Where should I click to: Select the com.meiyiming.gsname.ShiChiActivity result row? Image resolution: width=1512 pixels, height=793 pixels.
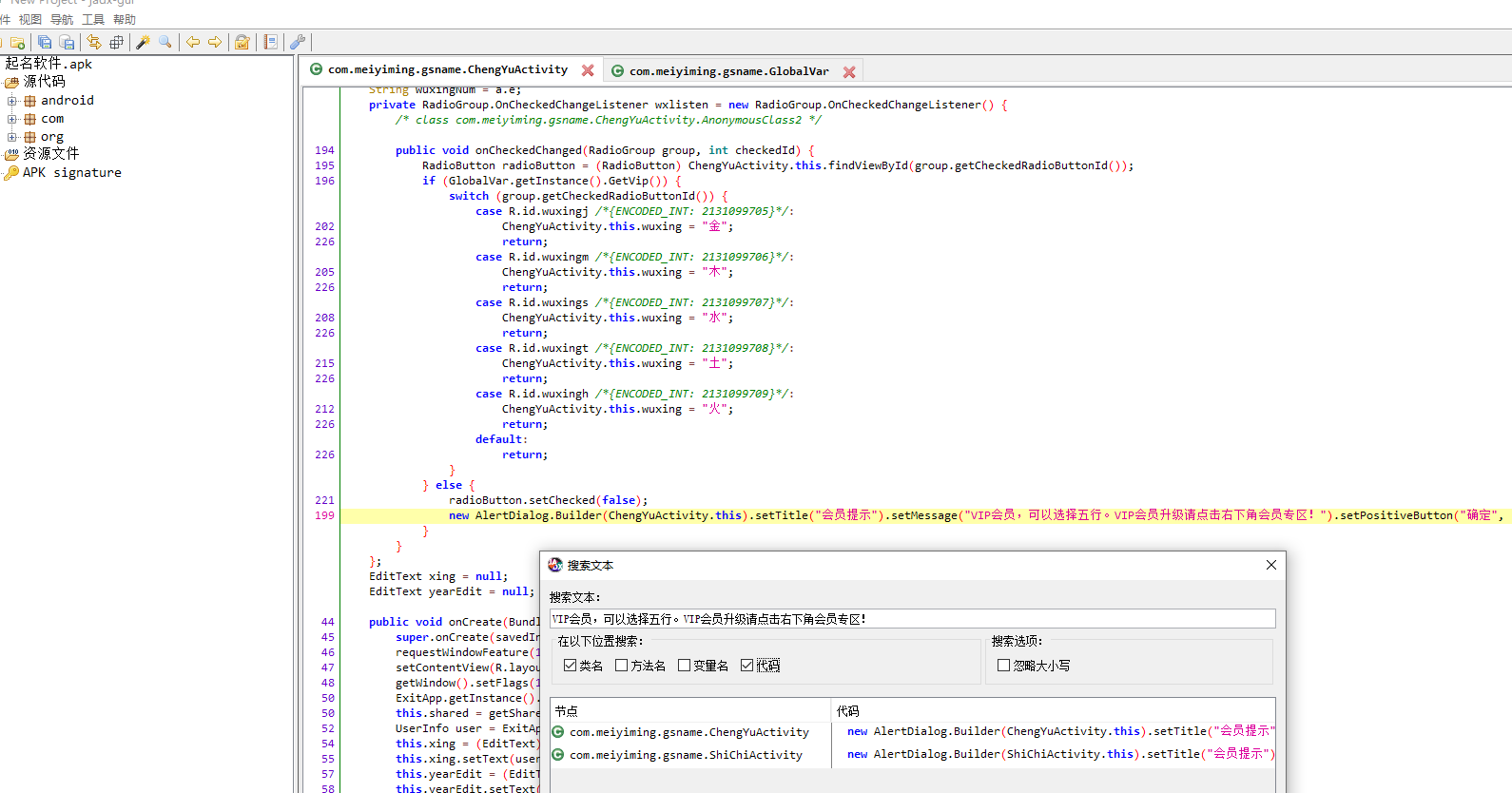[x=913, y=755]
